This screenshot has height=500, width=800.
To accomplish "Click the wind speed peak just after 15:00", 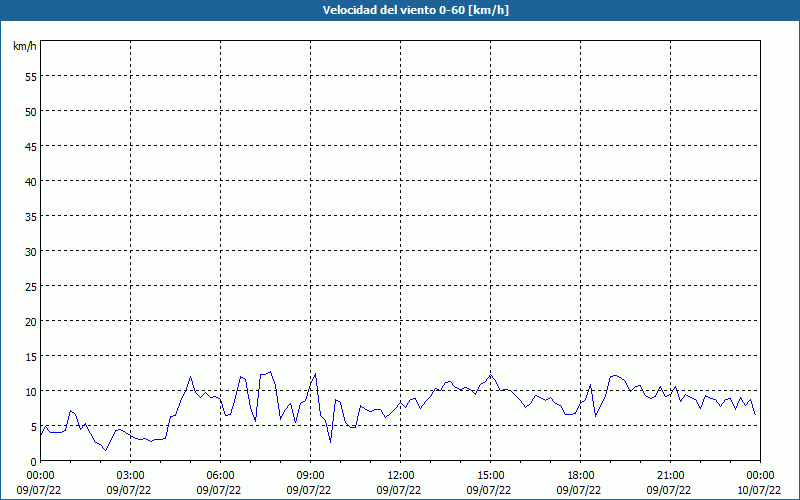I will click(x=491, y=374).
